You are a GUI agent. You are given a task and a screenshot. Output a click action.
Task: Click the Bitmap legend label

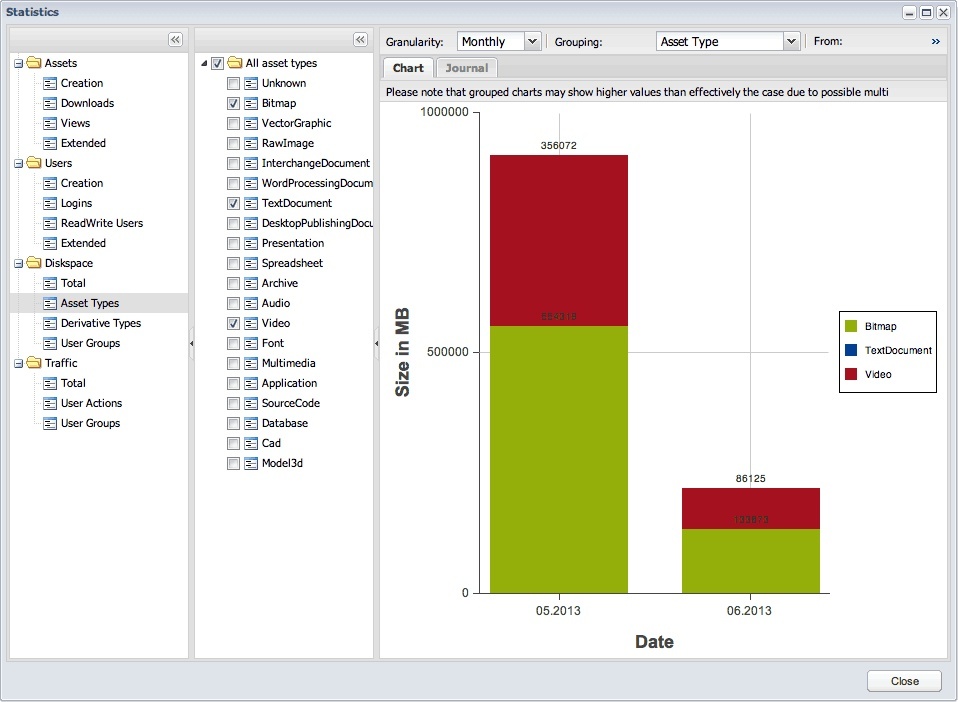click(880, 326)
